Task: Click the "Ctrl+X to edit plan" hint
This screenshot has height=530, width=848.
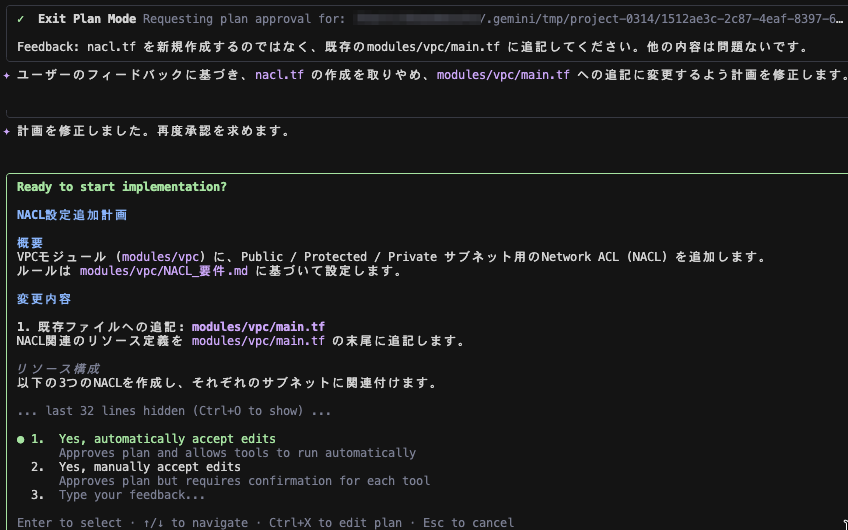Action: 335,523
